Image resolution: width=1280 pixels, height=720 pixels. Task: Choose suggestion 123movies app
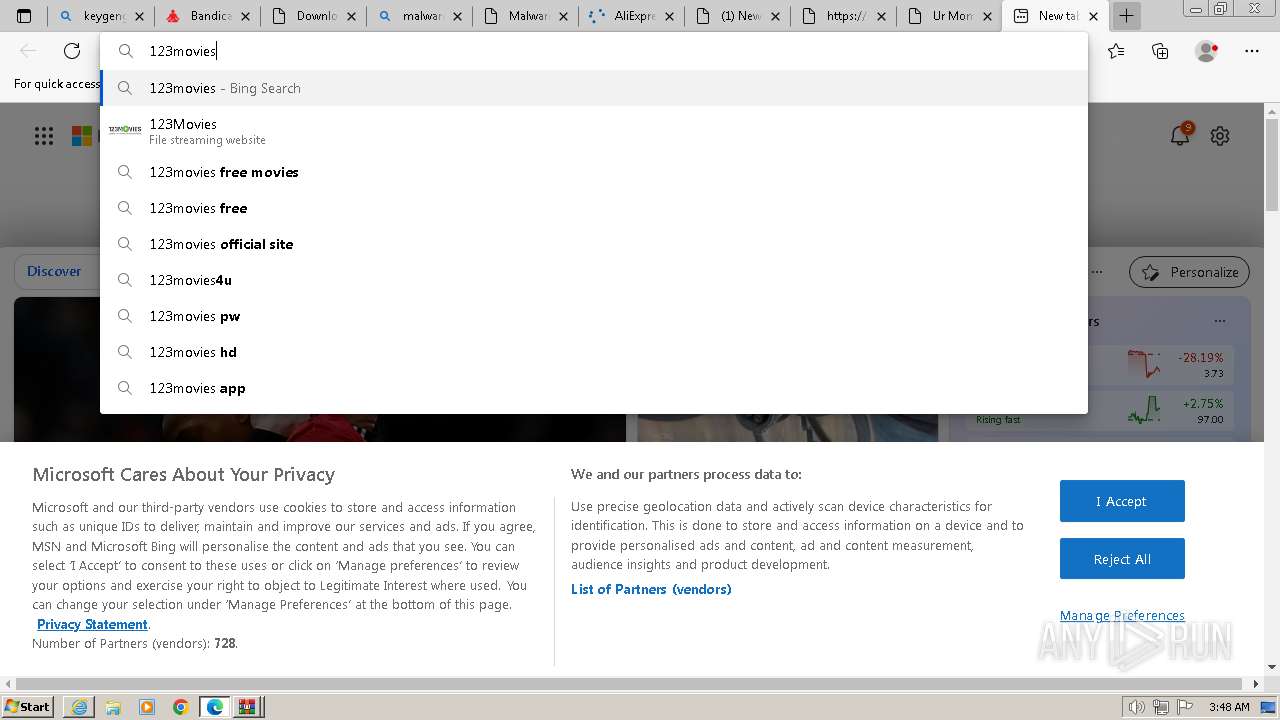594,388
